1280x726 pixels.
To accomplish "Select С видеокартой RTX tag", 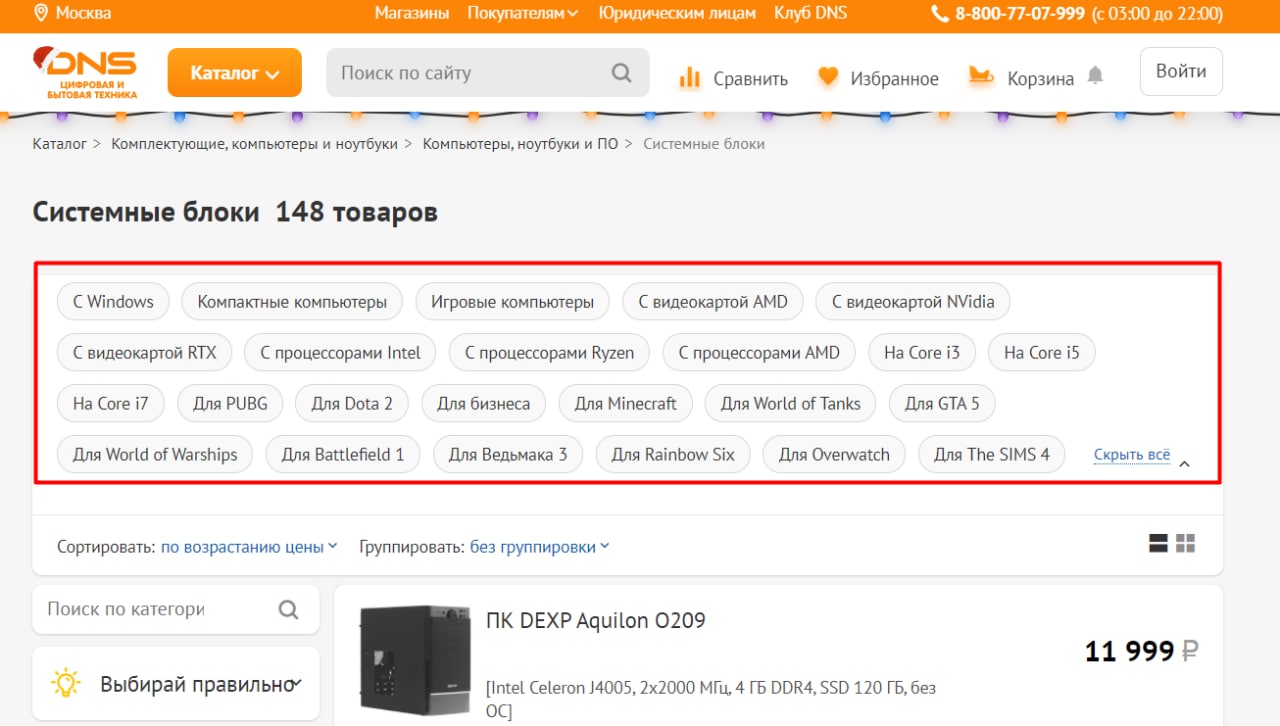I will (144, 353).
